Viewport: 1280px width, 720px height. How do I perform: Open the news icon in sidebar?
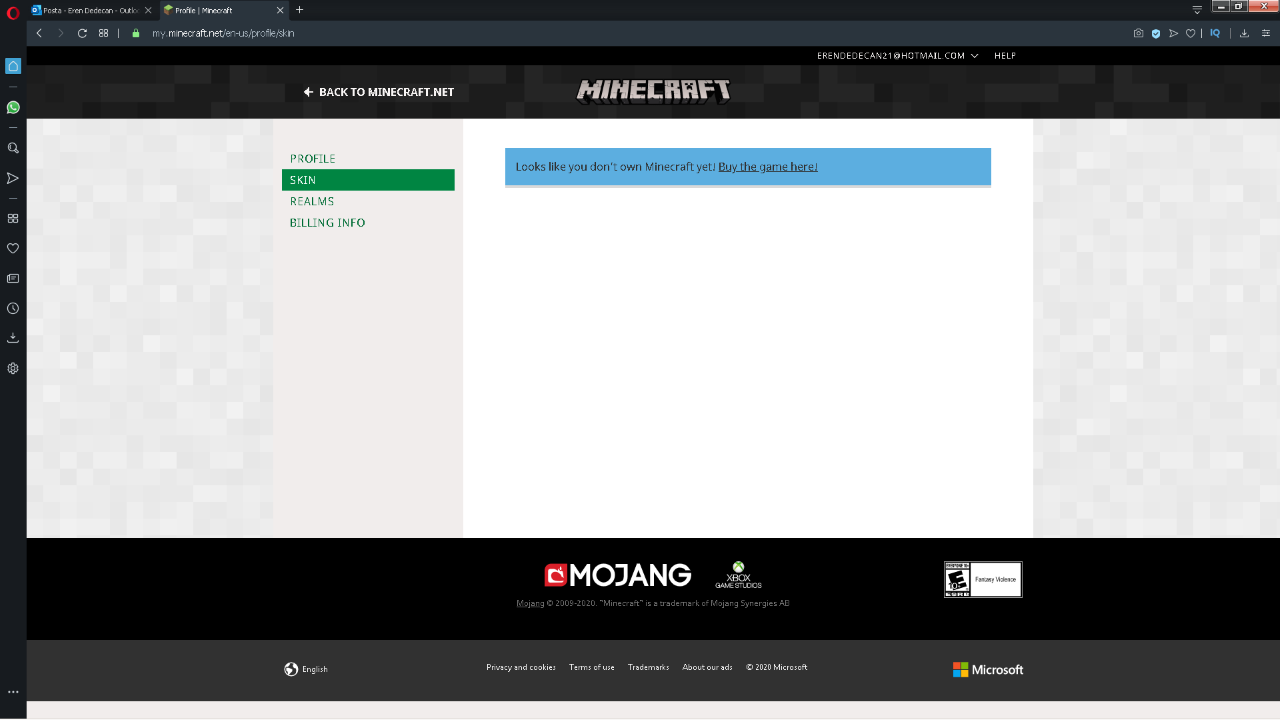(13, 278)
